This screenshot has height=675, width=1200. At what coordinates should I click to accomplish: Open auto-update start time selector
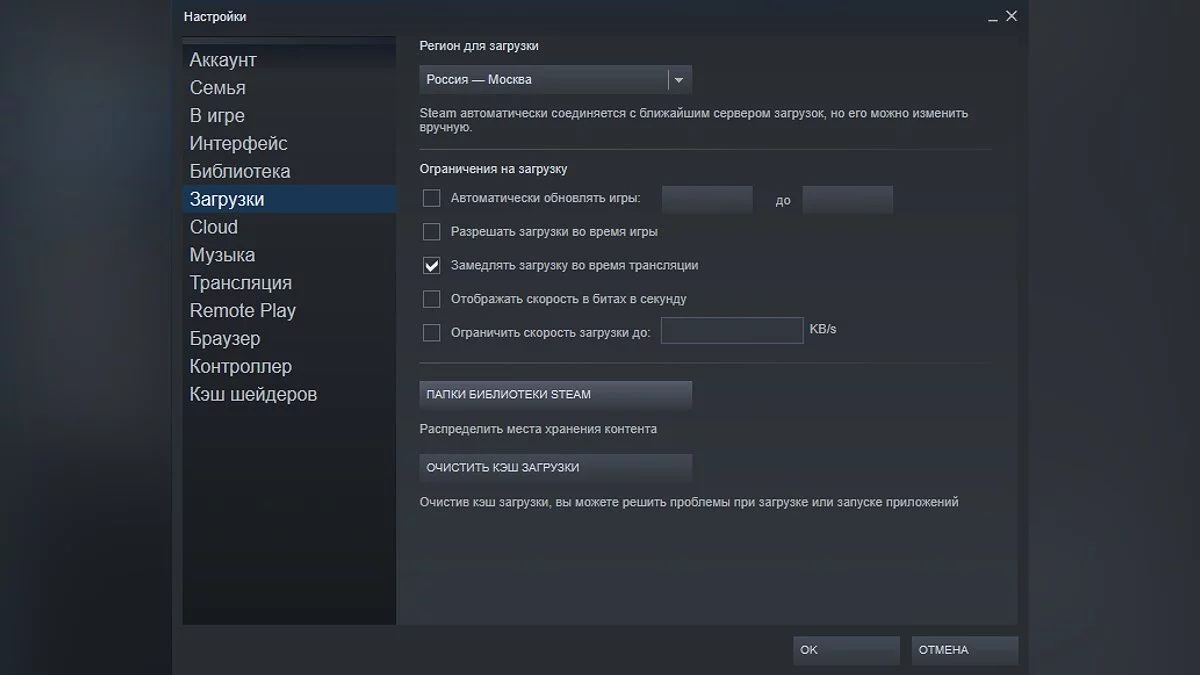click(x=707, y=200)
